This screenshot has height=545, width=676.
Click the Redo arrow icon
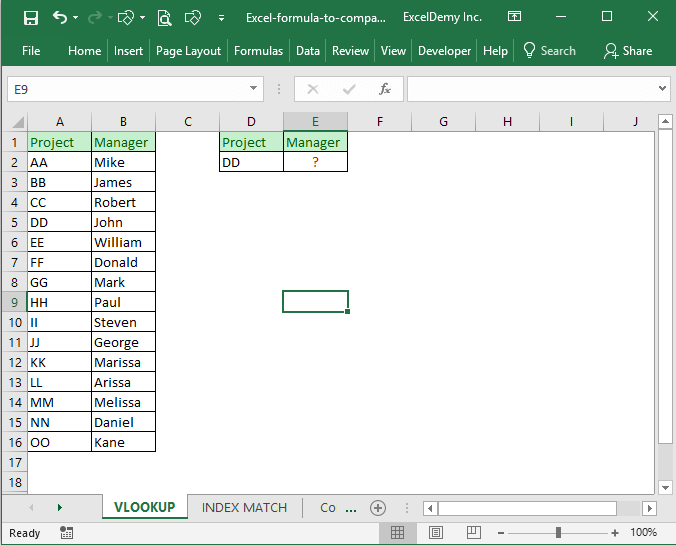[95, 18]
